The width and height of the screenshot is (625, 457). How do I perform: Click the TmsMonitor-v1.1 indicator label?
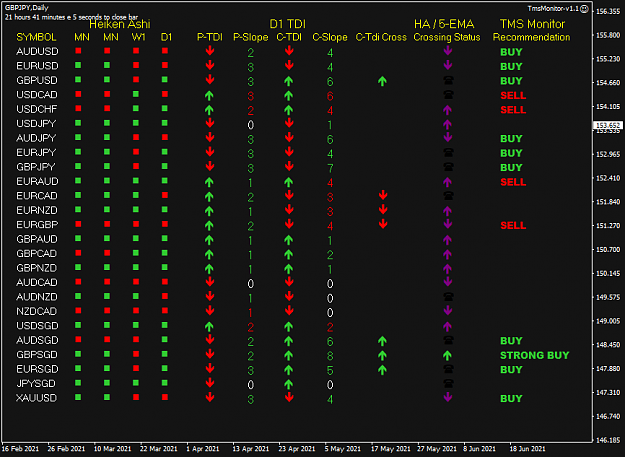point(553,8)
